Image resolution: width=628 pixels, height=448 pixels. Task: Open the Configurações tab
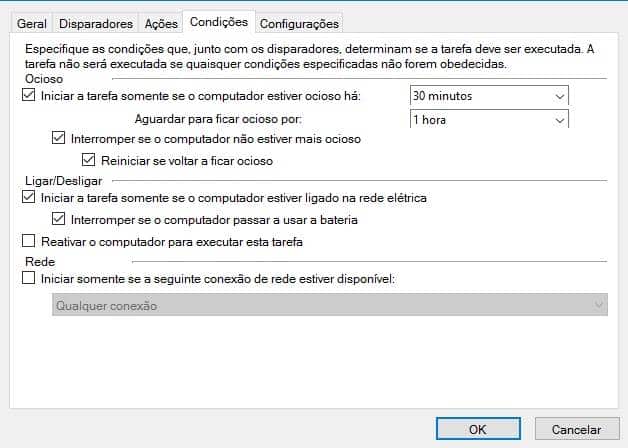click(x=300, y=22)
